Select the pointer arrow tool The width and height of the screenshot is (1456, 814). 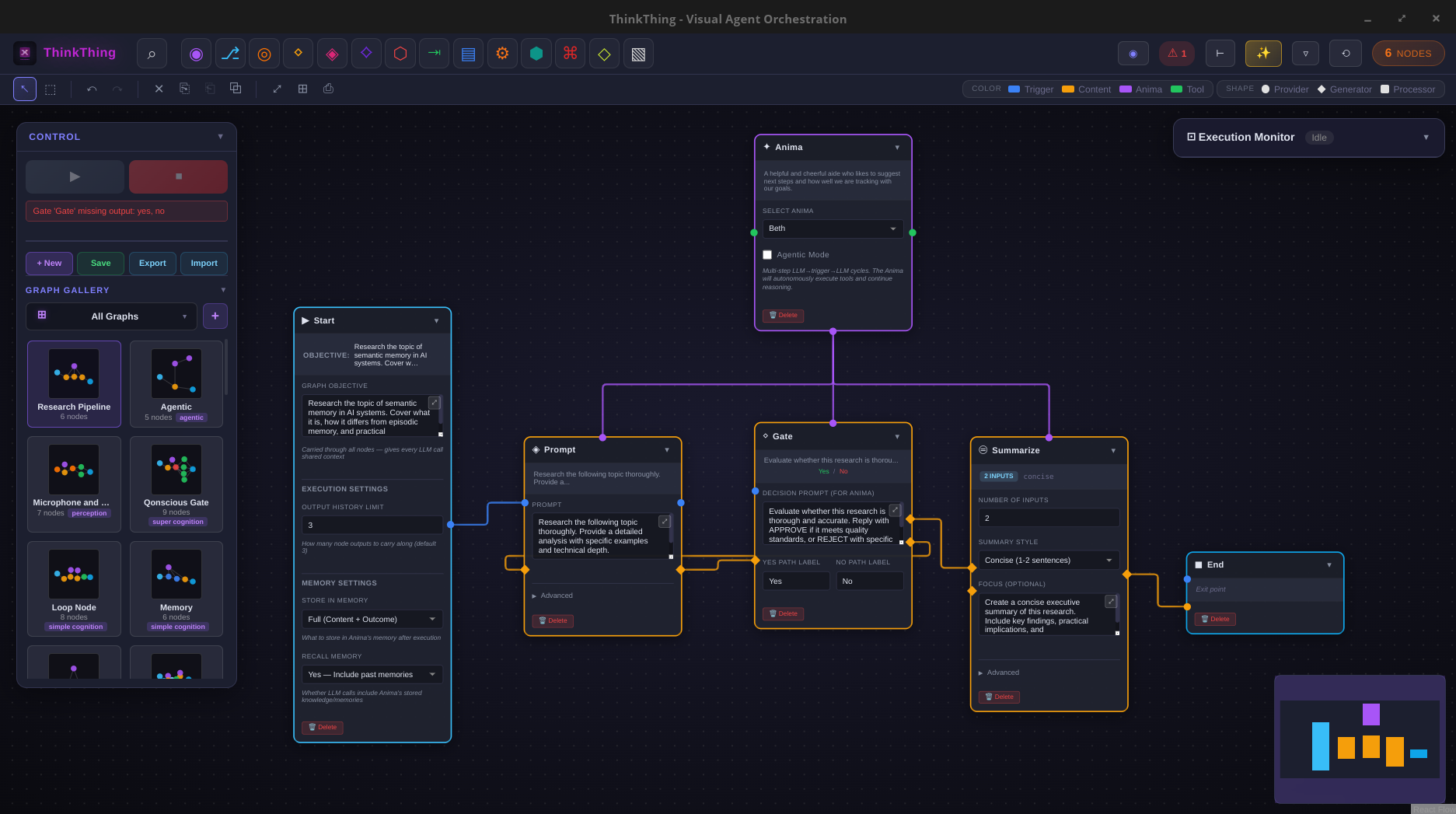(x=25, y=89)
